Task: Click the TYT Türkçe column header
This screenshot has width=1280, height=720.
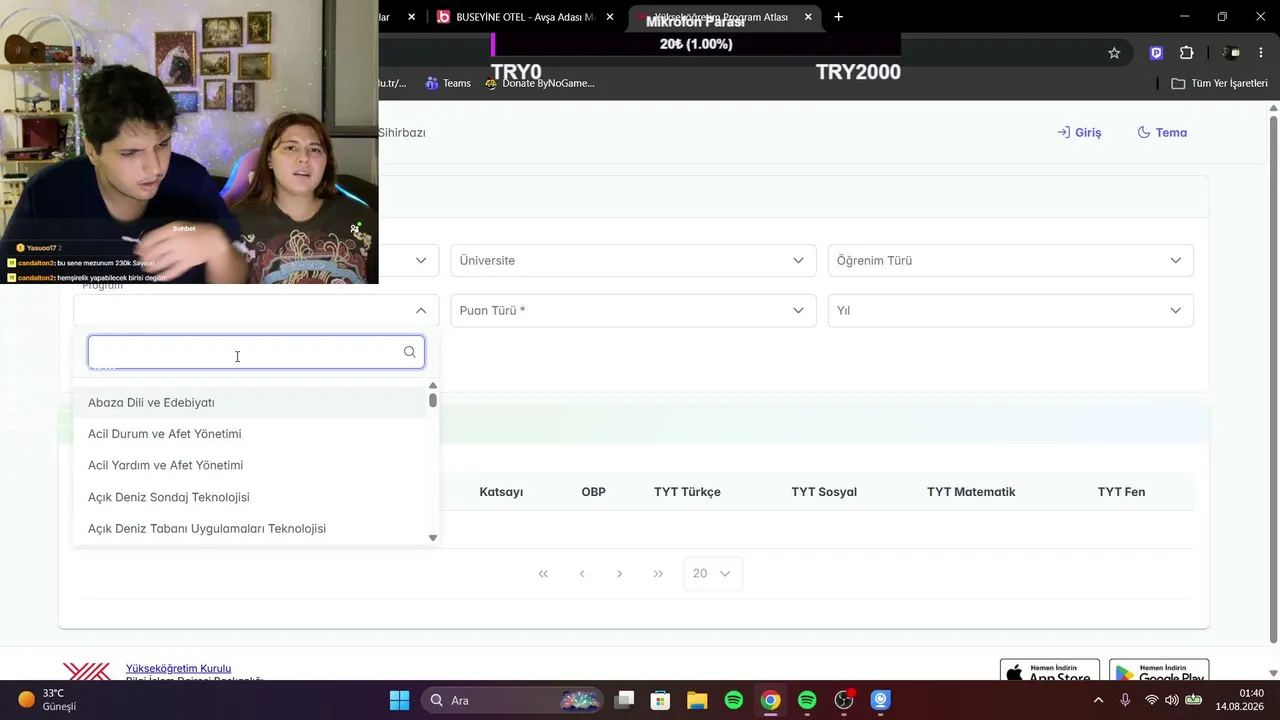Action: (687, 492)
